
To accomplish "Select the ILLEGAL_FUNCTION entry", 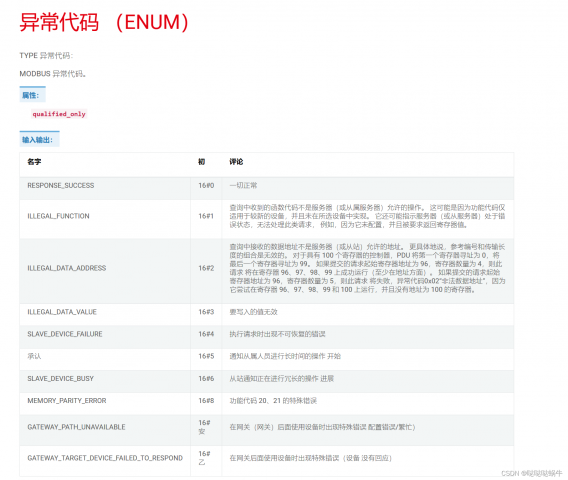I will tap(58, 216).
